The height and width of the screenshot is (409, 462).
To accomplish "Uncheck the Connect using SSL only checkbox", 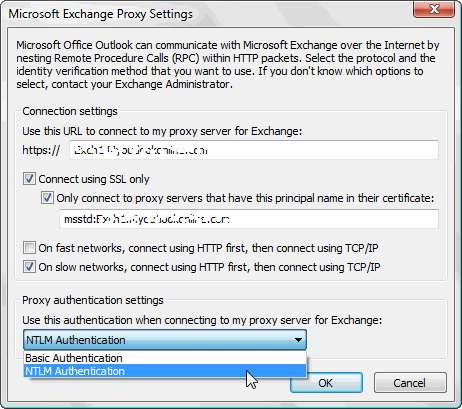I will pos(29,179).
